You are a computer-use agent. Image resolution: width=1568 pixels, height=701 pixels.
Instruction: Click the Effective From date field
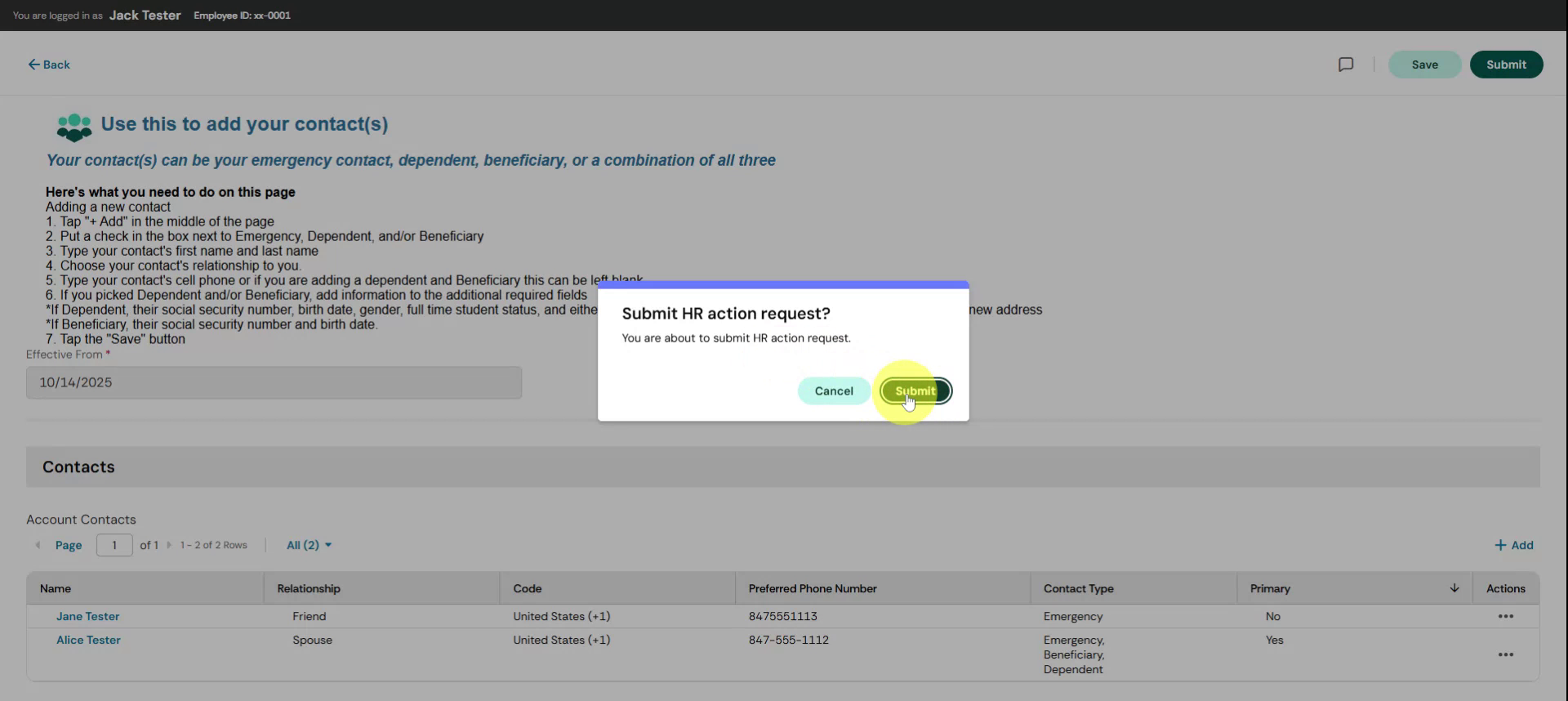tap(274, 382)
